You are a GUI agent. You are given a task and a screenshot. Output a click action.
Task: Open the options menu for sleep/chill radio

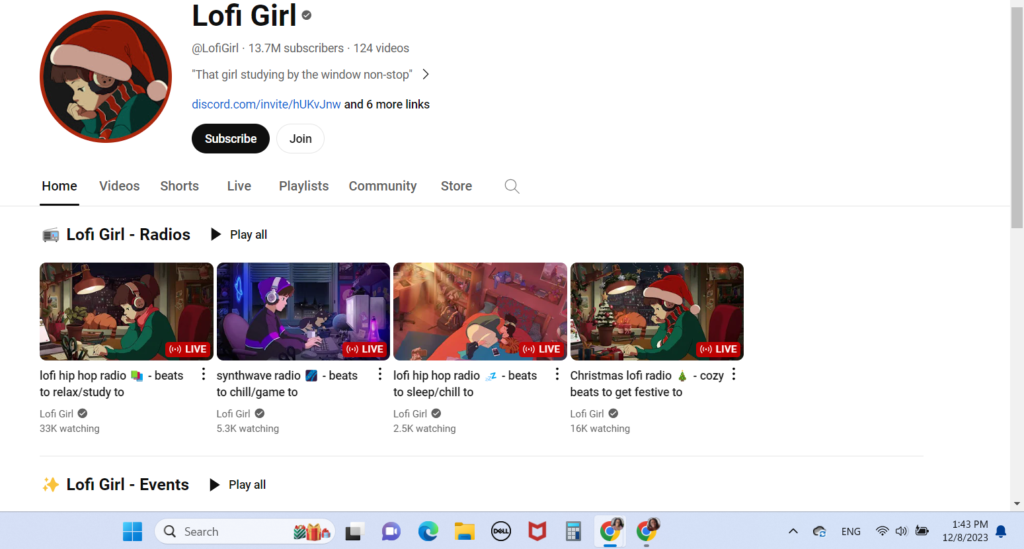(557, 374)
